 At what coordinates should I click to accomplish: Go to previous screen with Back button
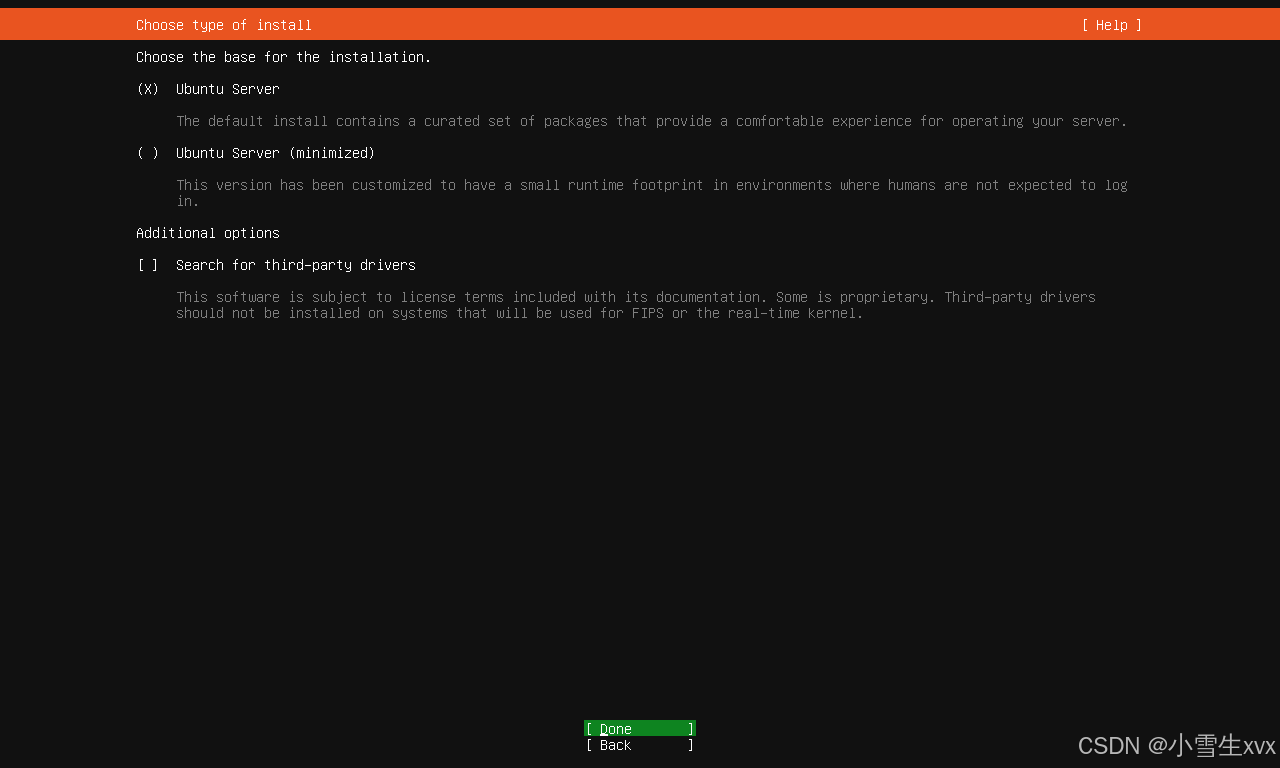point(640,745)
